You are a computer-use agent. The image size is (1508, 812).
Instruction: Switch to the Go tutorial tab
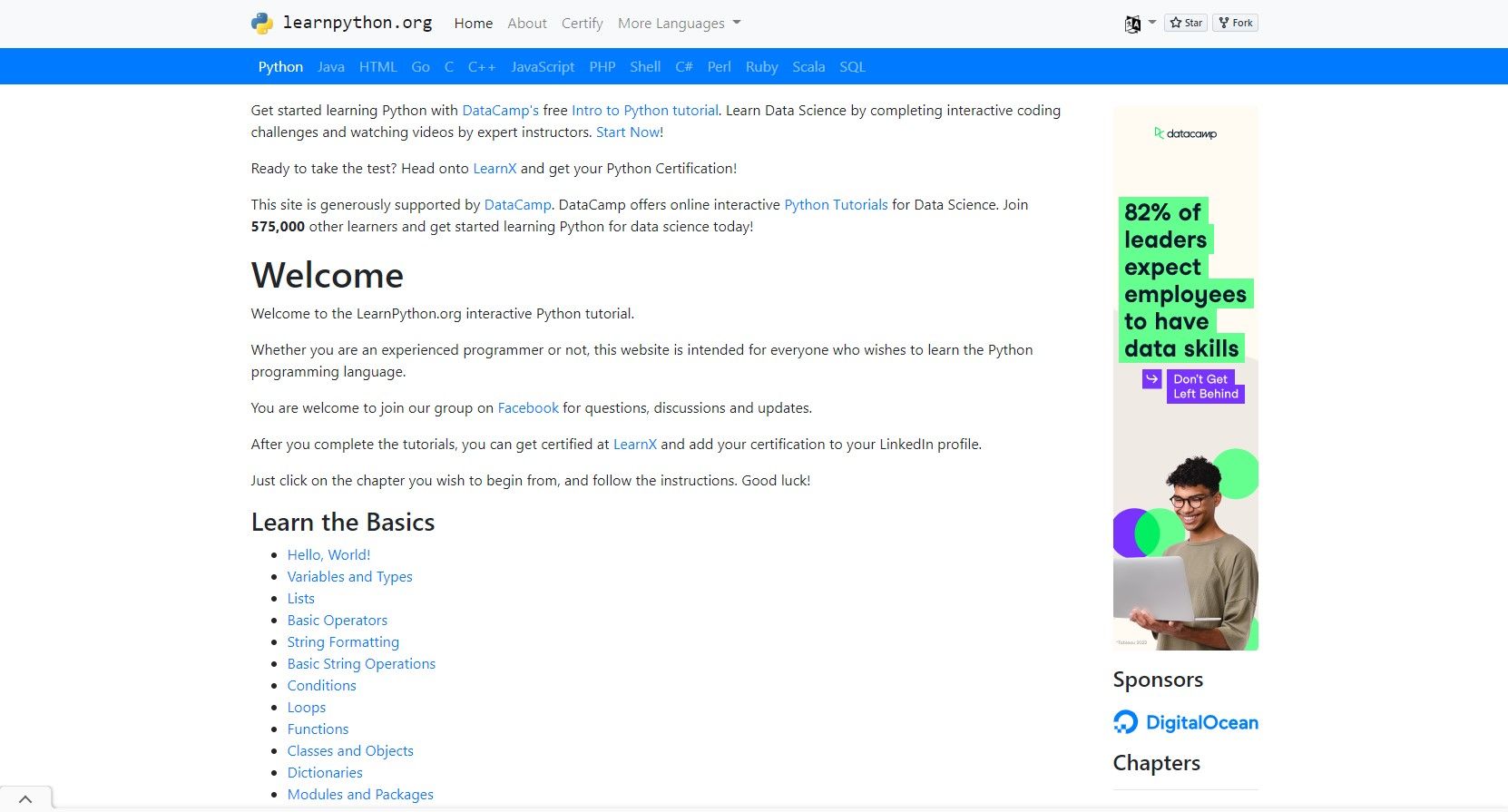click(x=421, y=67)
